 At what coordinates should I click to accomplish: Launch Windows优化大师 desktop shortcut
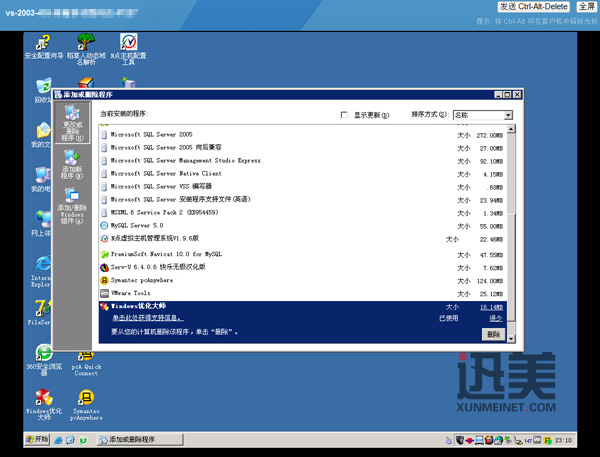tap(44, 404)
